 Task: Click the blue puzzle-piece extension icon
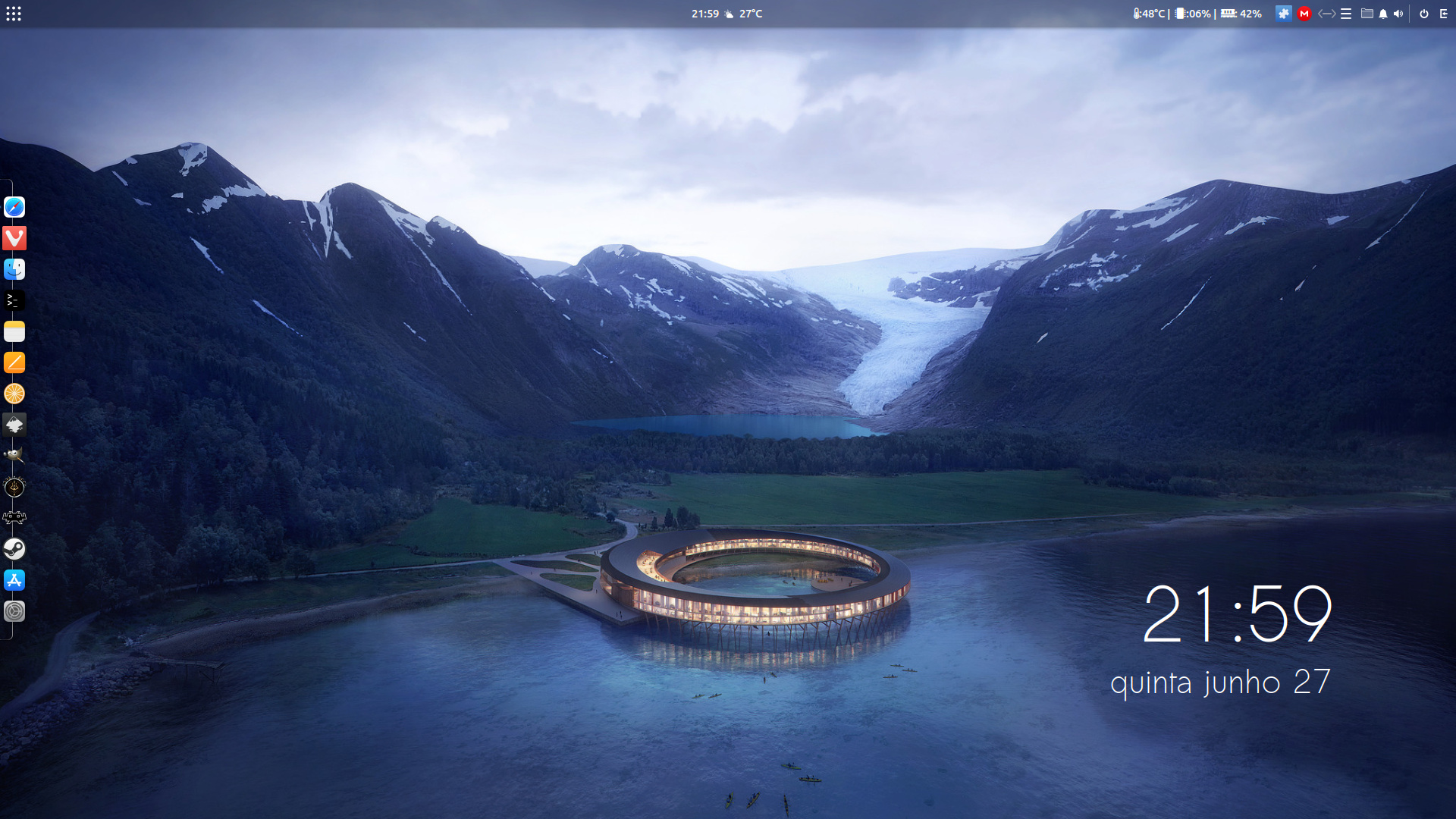coord(1283,14)
